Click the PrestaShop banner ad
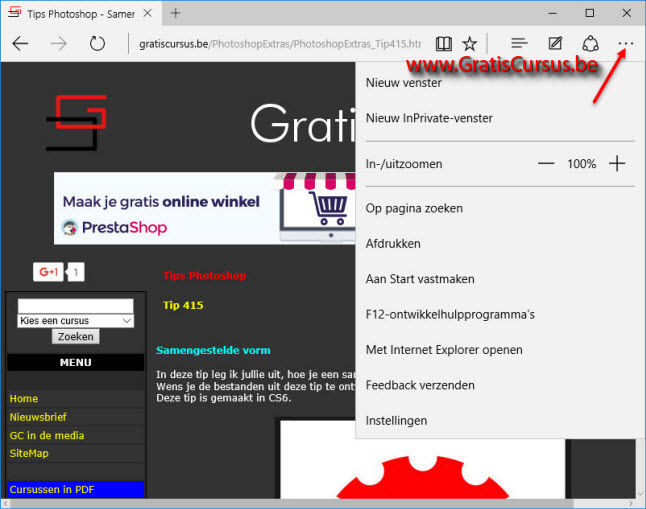646x509 pixels. point(204,209)
